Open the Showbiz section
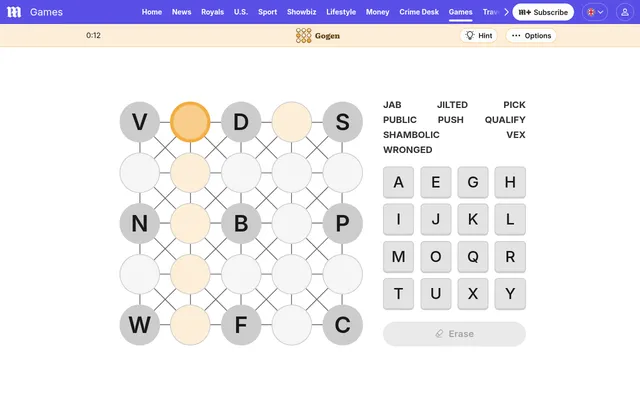 pyautogui.click(x=302, y=12)
